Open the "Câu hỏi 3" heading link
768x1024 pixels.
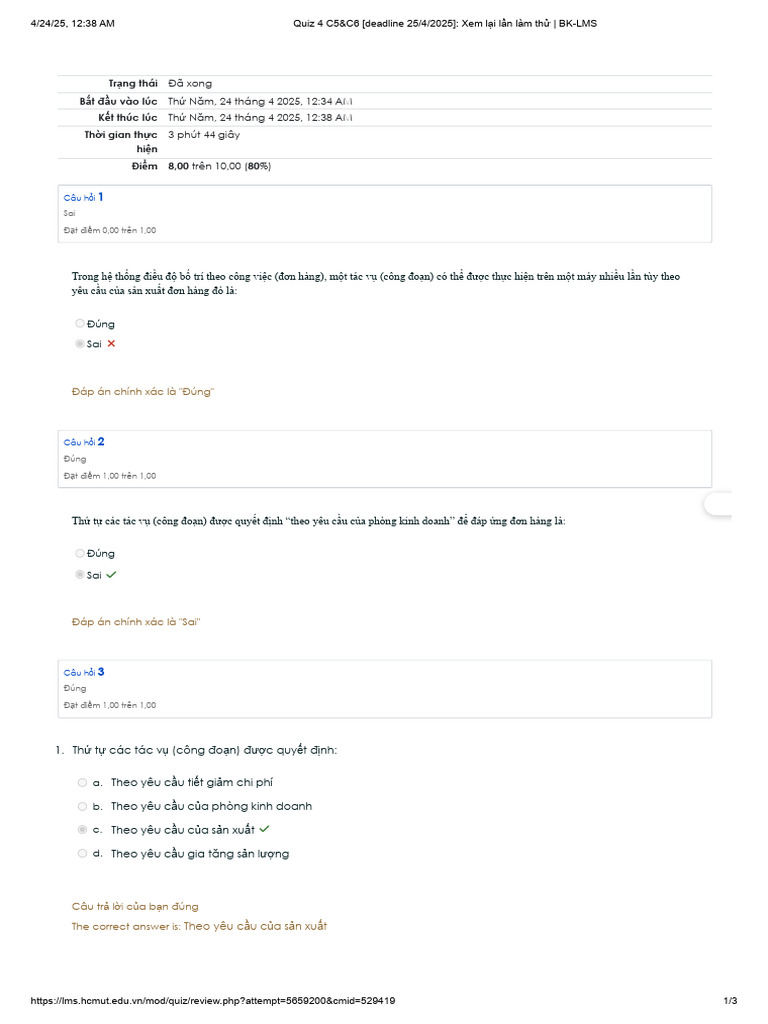pos(84,672)
